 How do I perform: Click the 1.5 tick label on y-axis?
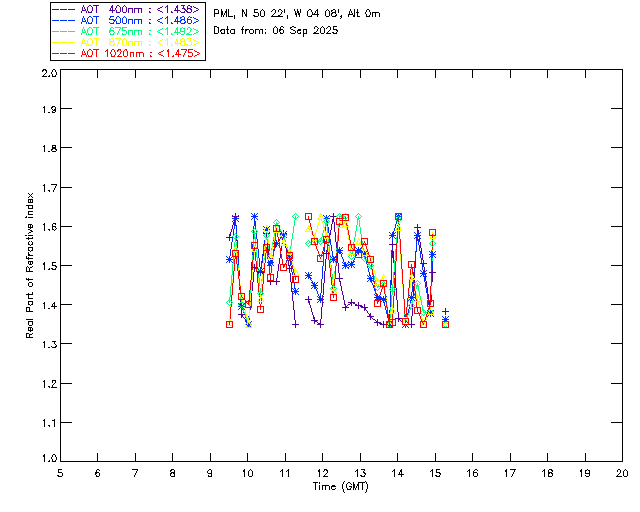[x=48, y=266]
